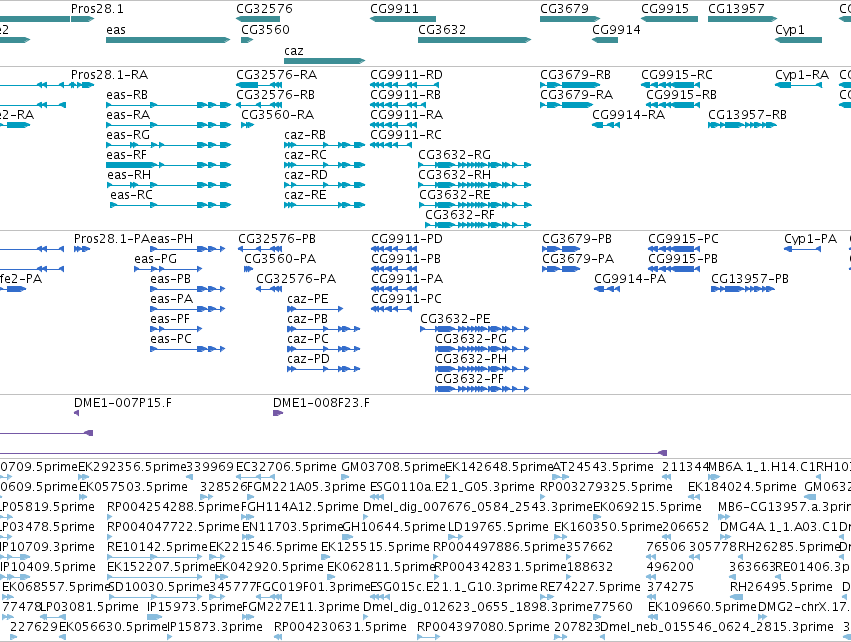The image size is (851, 642).
Task: Select the Cyp1 gene label
Action: (790, 30)
